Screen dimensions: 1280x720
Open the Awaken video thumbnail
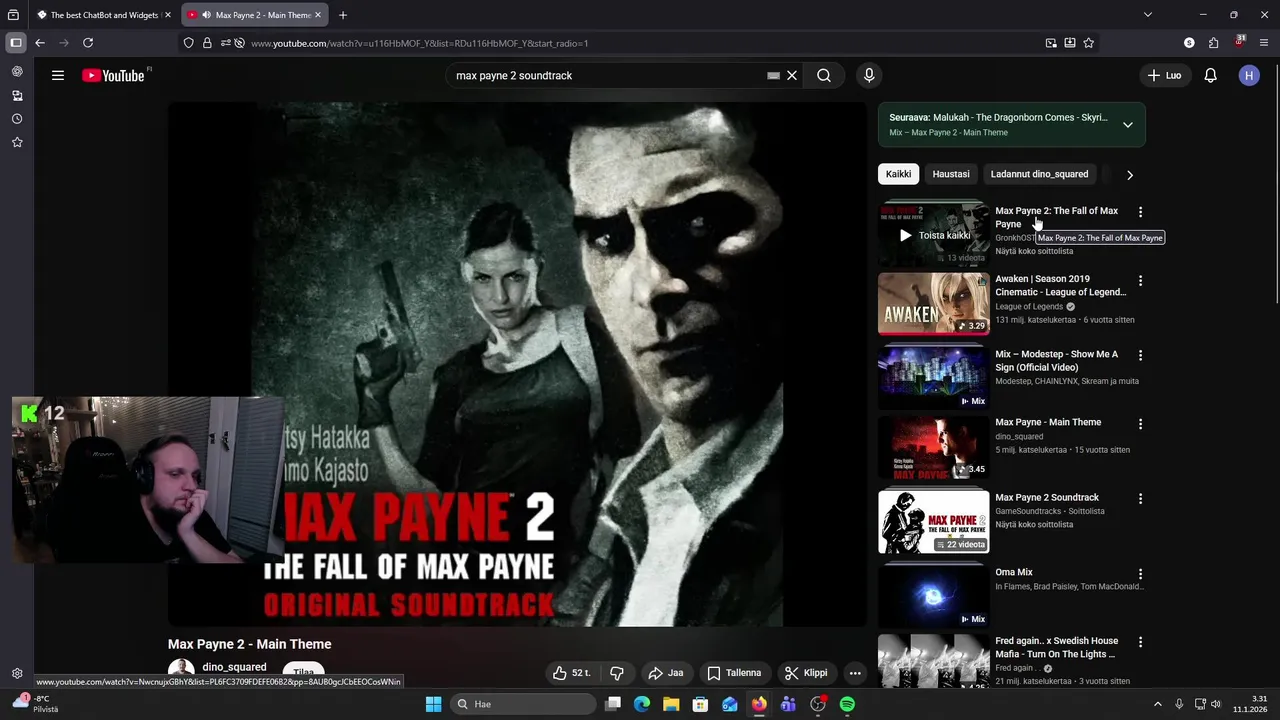(933, 303)
